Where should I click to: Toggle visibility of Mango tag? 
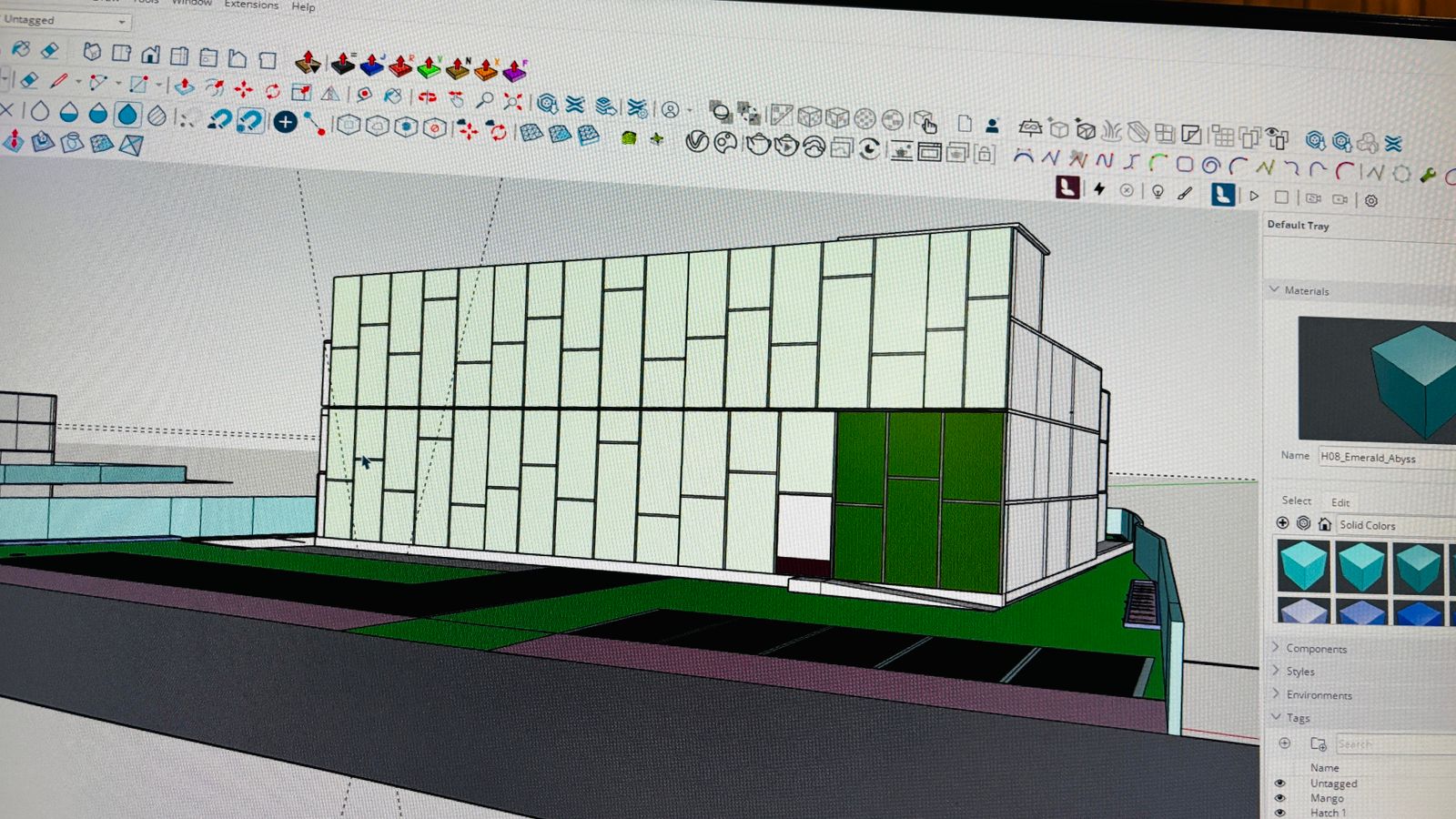coord(1279,798)
